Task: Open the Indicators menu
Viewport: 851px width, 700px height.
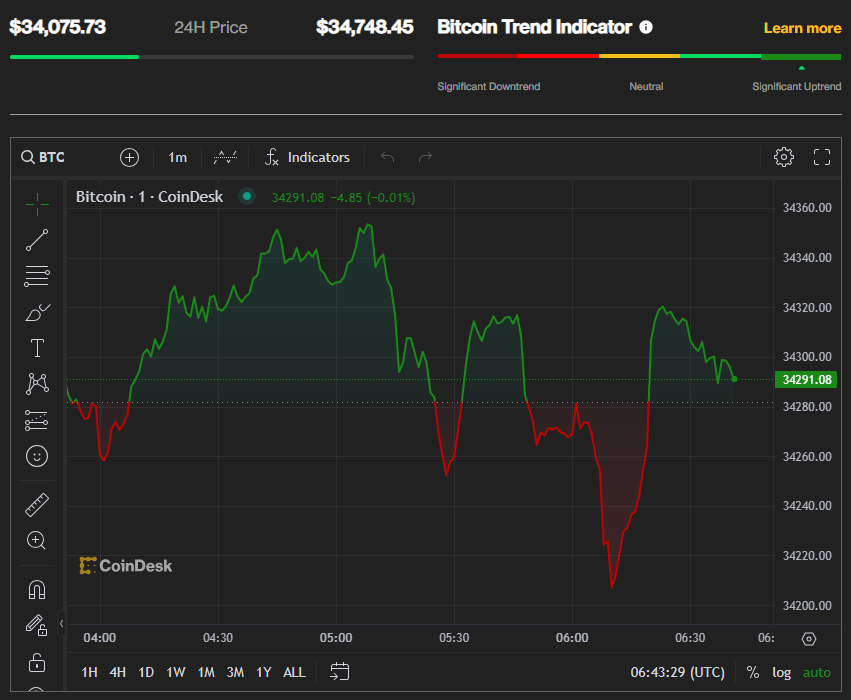Action: [x=307, y=157]
